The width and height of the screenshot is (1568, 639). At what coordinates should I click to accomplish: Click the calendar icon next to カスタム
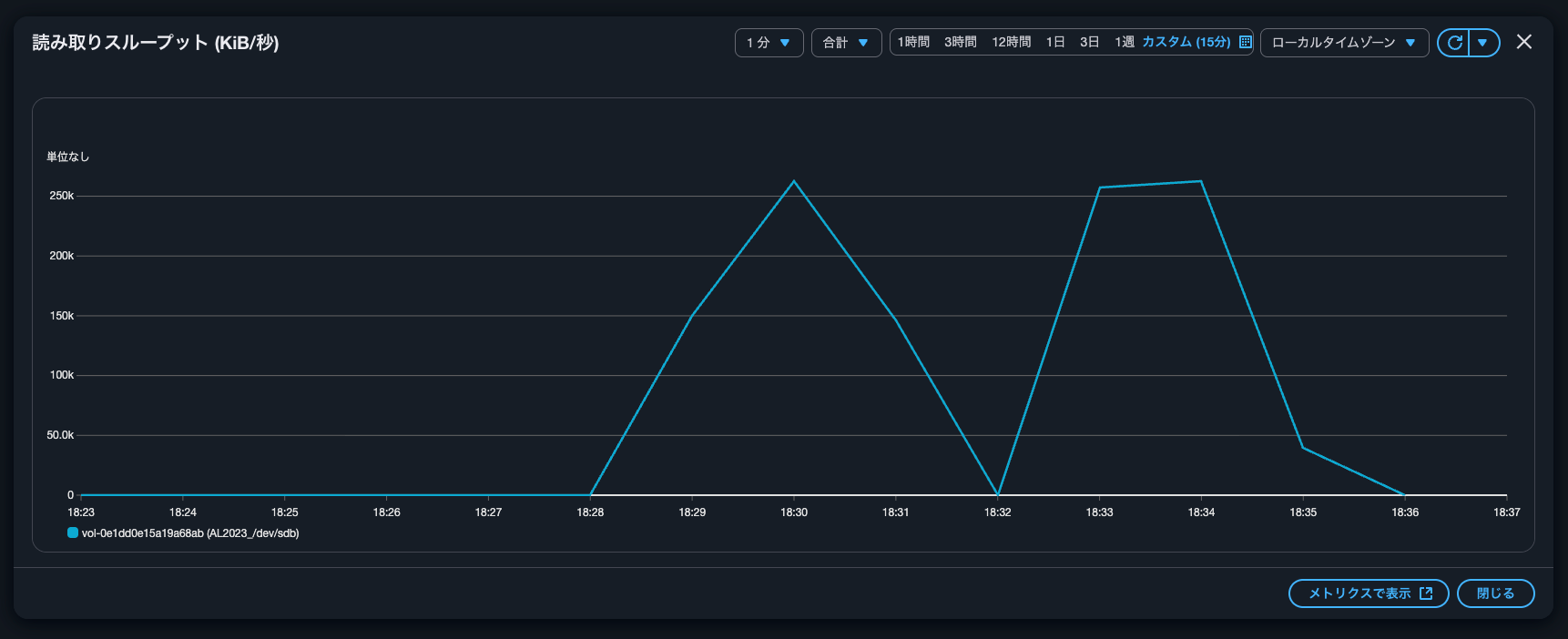pyautogui.click(x=1246, y=43)
